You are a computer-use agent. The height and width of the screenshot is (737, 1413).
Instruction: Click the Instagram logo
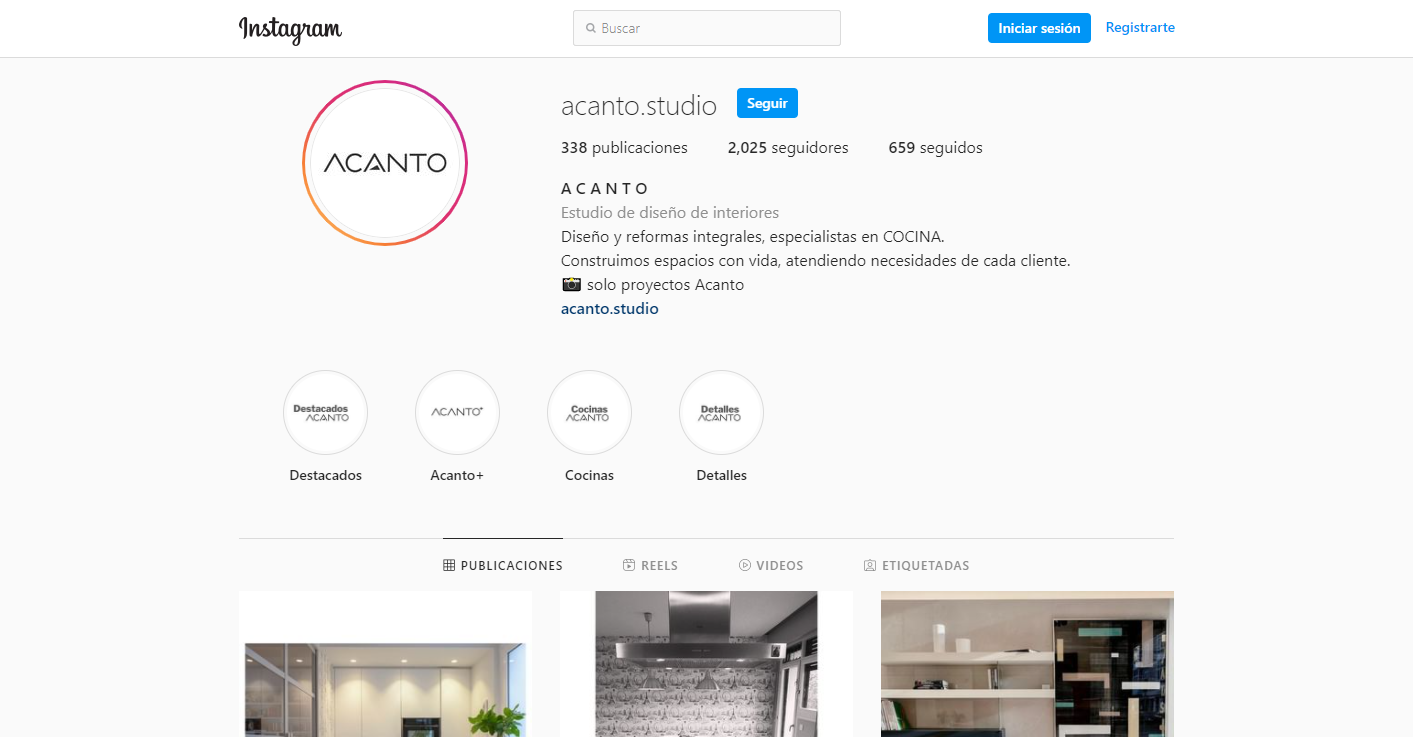pyautogui.click(x=290, y=29)
